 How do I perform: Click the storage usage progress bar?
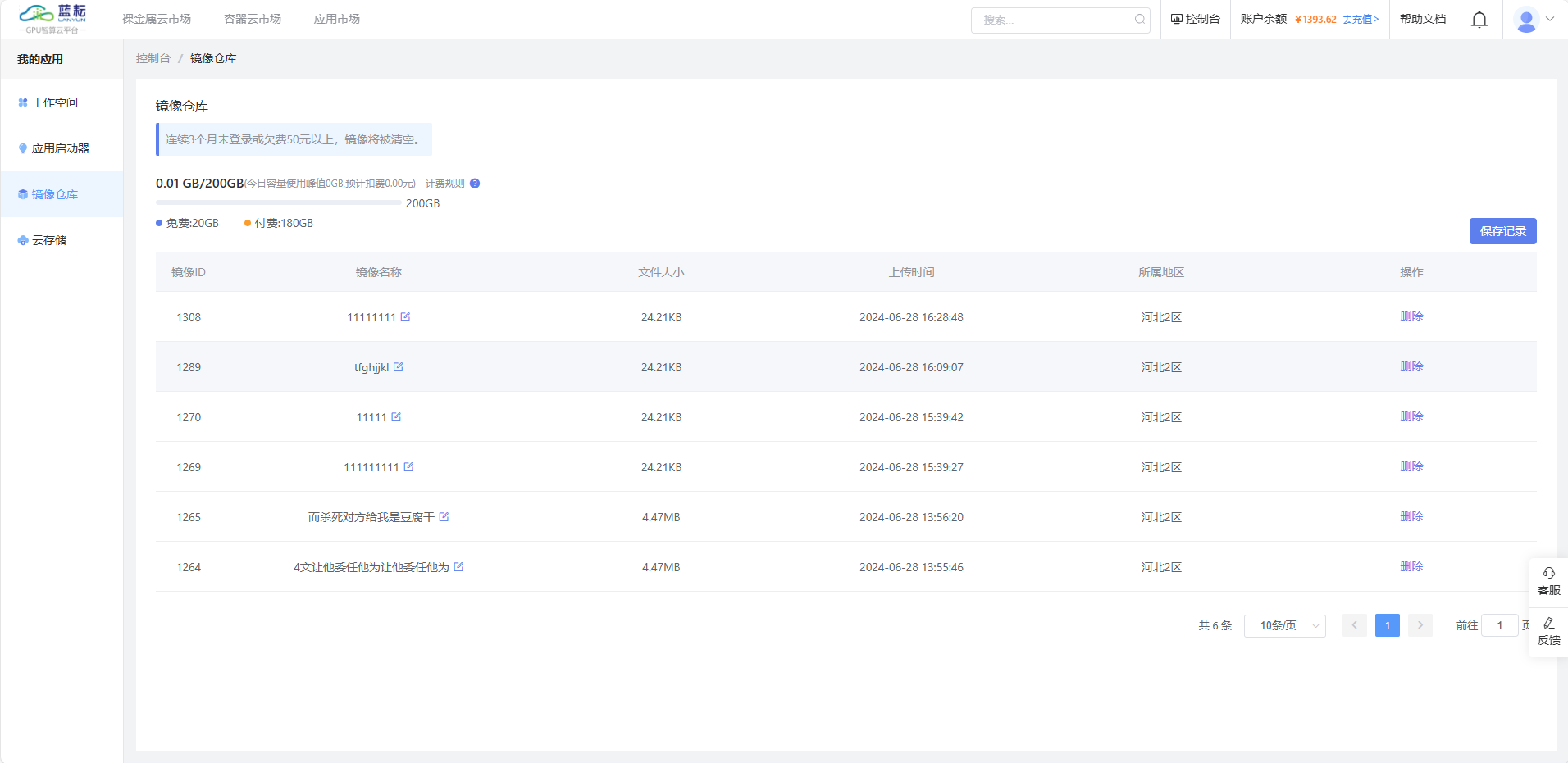click(279, 202)
